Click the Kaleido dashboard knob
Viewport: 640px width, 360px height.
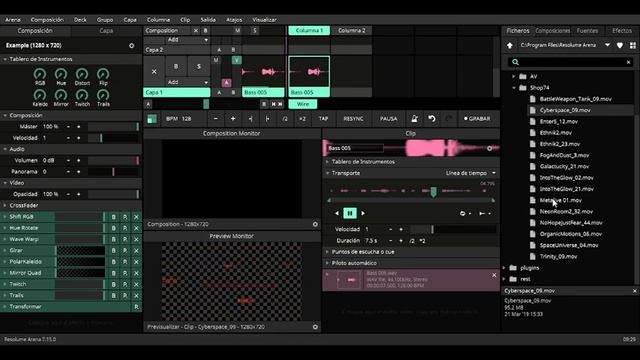(40, 95)
